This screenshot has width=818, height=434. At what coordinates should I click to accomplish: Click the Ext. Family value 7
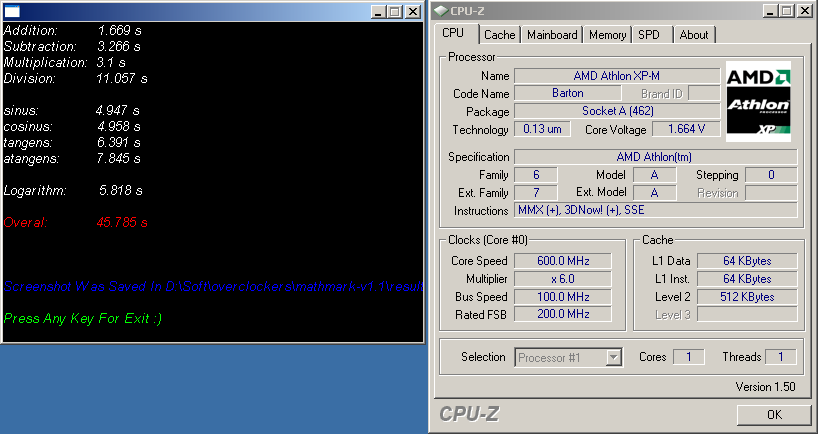coord(536,192)
